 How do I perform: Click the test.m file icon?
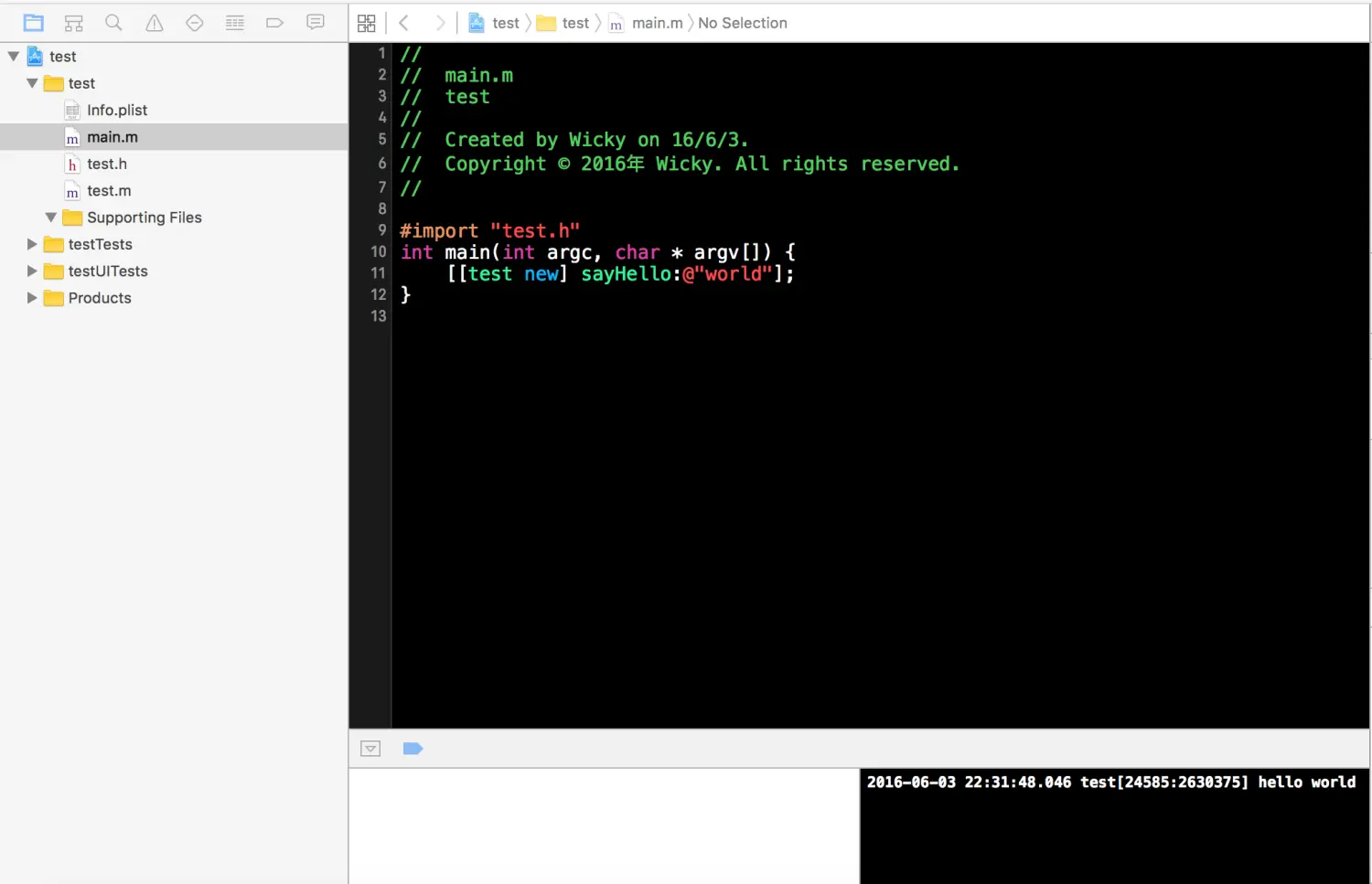(72, 191)
